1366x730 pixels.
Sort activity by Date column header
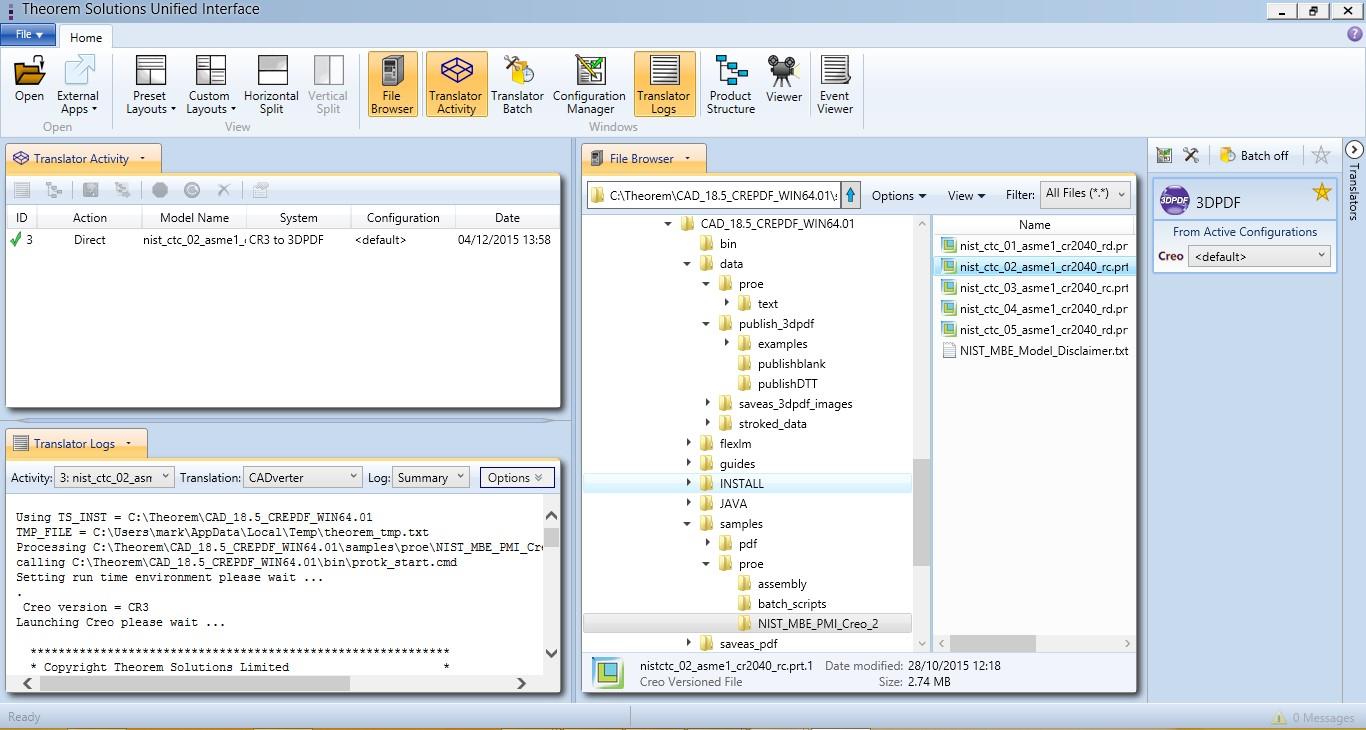point(507,217)
